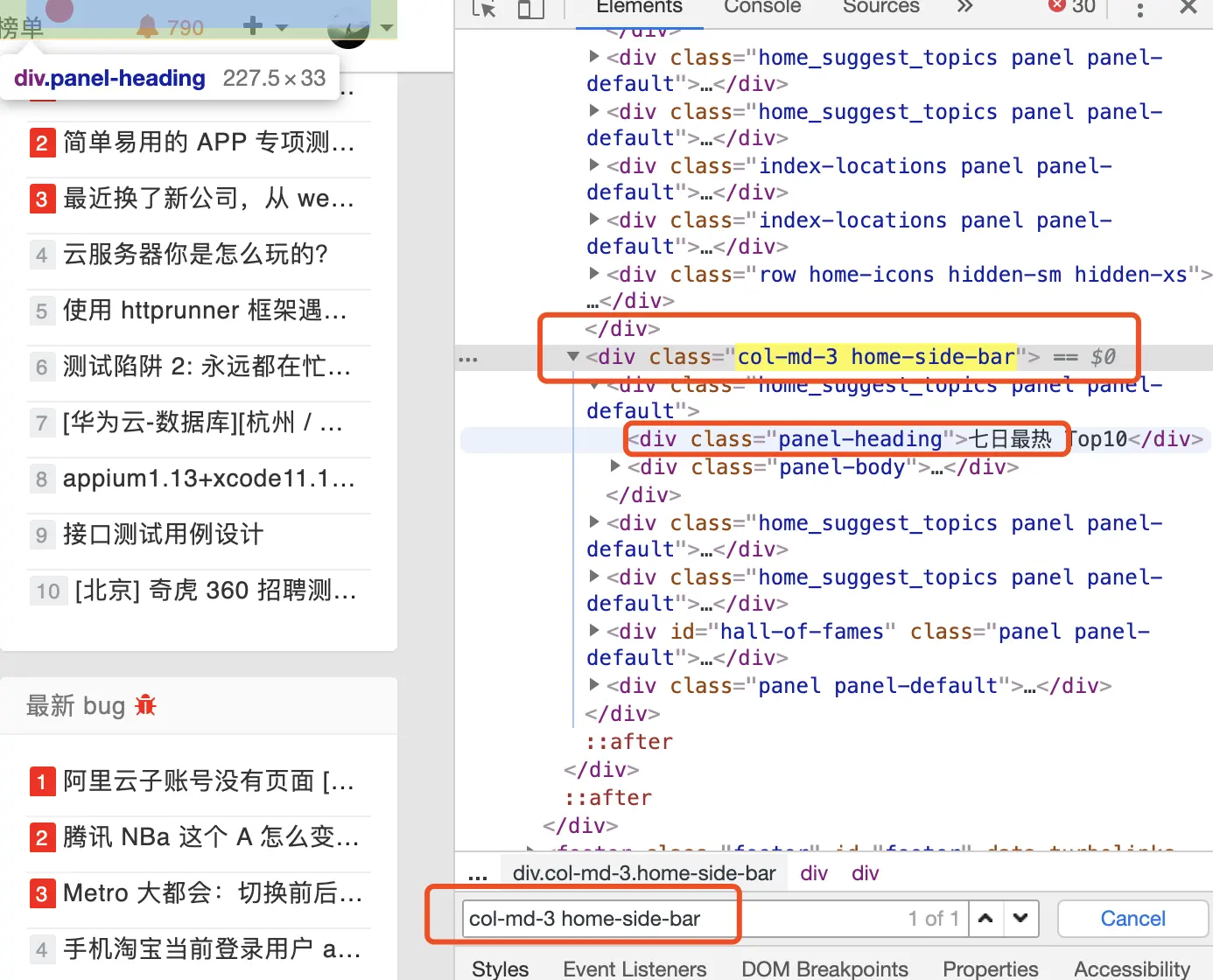The image size is (1213, 980).
Task: Expand the panel-body div node
Action: tap(615, 465)
